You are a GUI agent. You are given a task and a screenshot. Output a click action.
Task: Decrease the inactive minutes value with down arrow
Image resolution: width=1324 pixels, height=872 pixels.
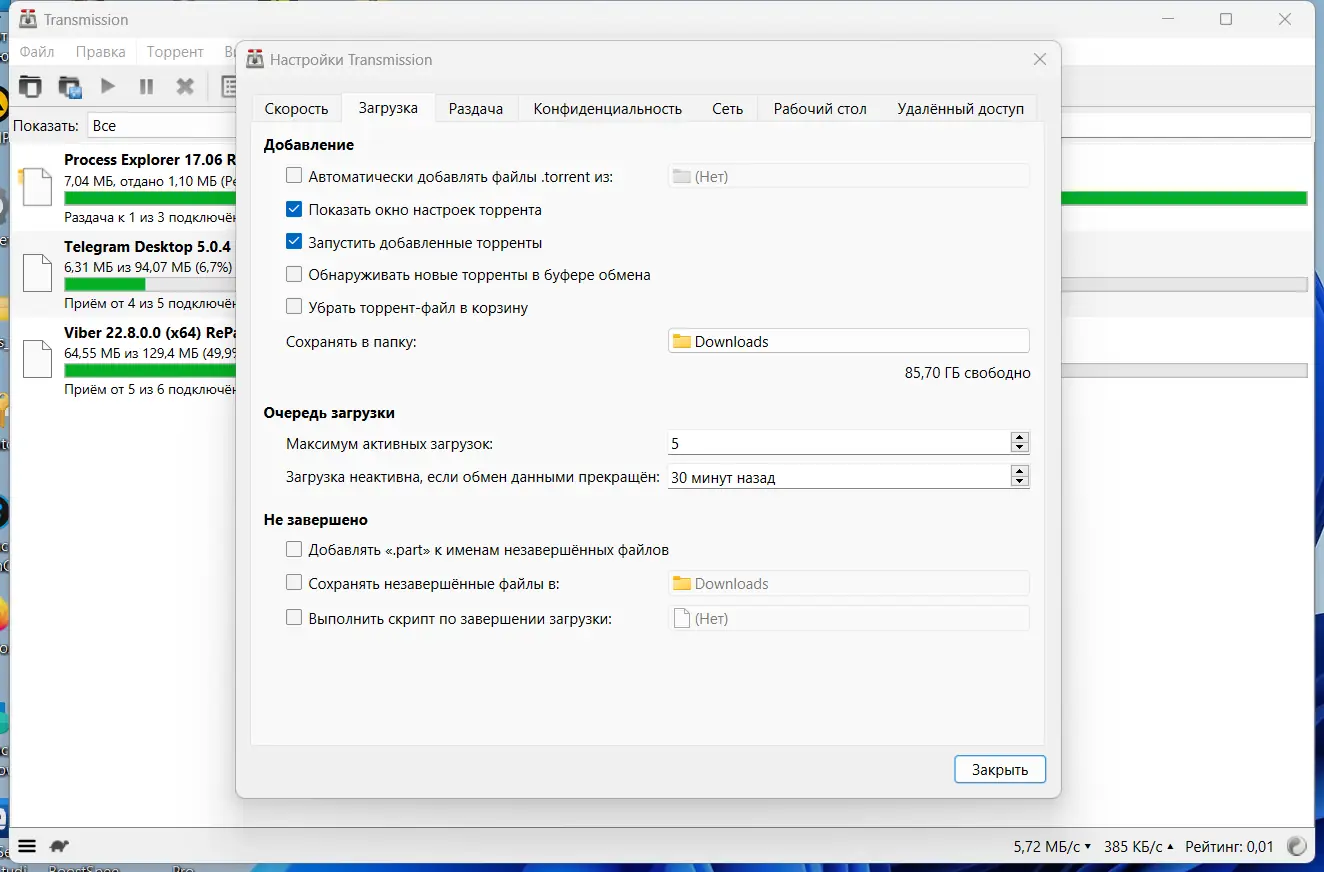coord(1020,482)
